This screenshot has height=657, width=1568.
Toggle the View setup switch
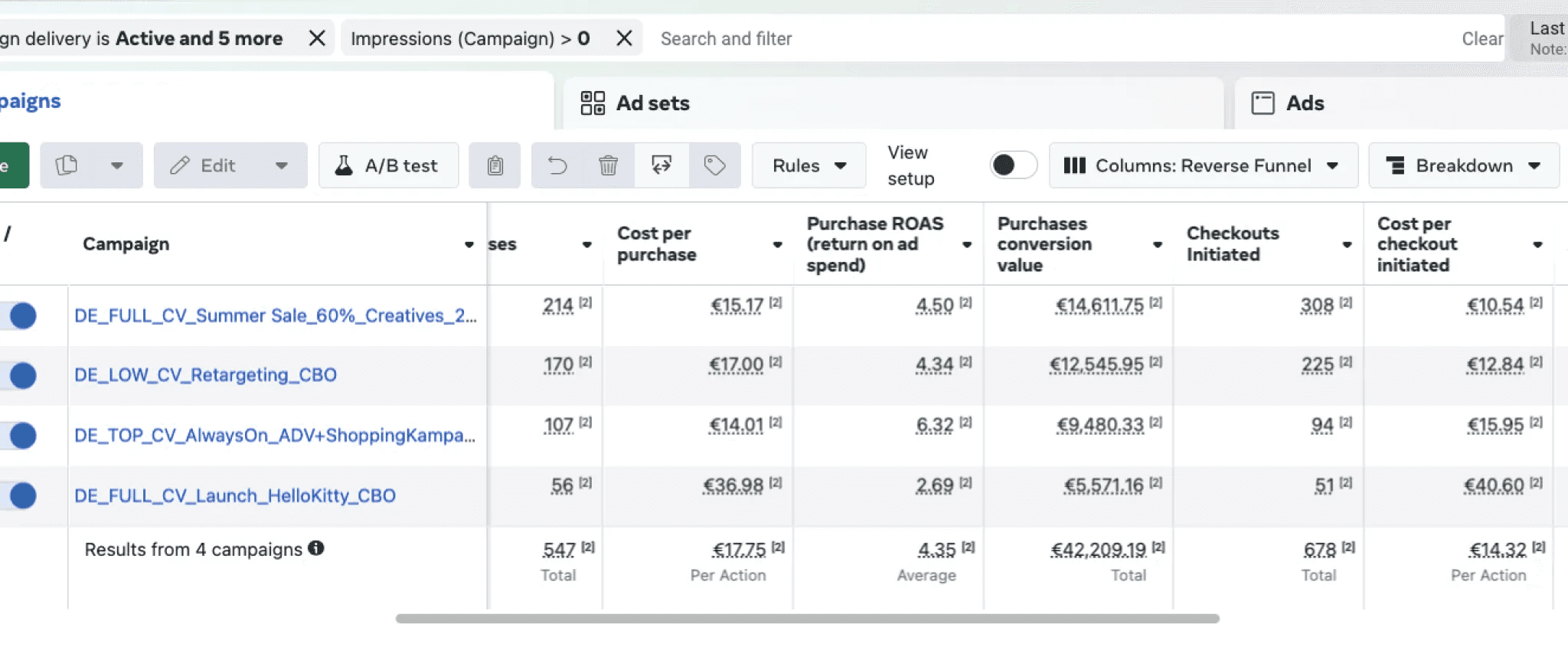(1012, 165)
